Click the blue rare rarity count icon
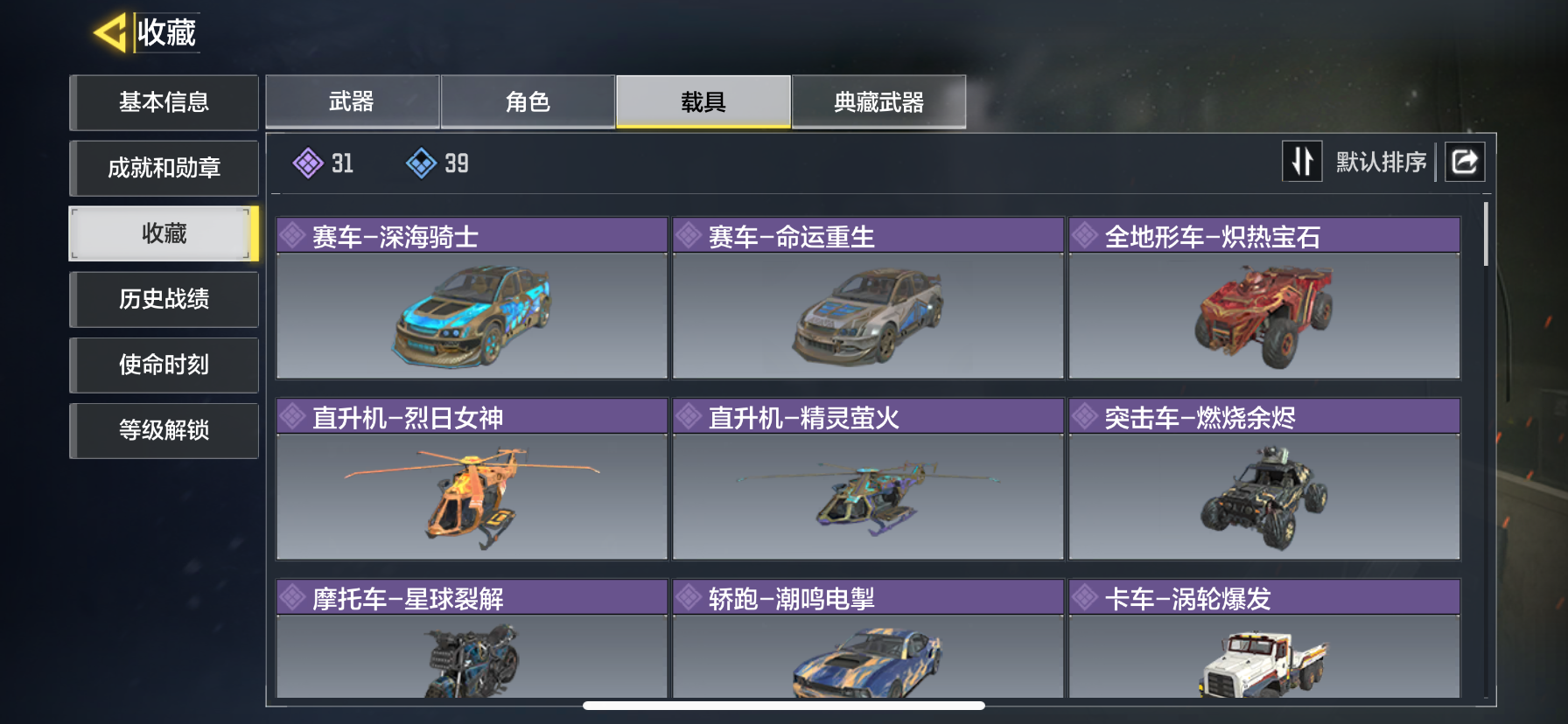The width and height of the screenshot is (1568, 724). 421,164
